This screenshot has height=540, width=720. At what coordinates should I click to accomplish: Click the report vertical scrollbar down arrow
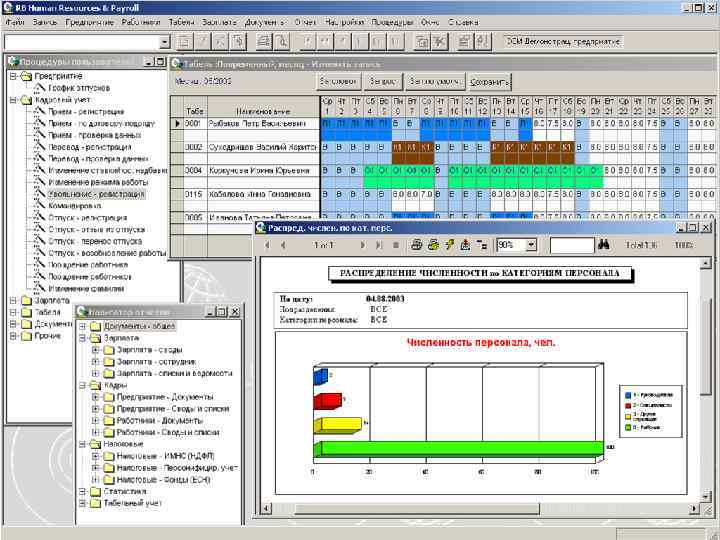click(707, 496)
